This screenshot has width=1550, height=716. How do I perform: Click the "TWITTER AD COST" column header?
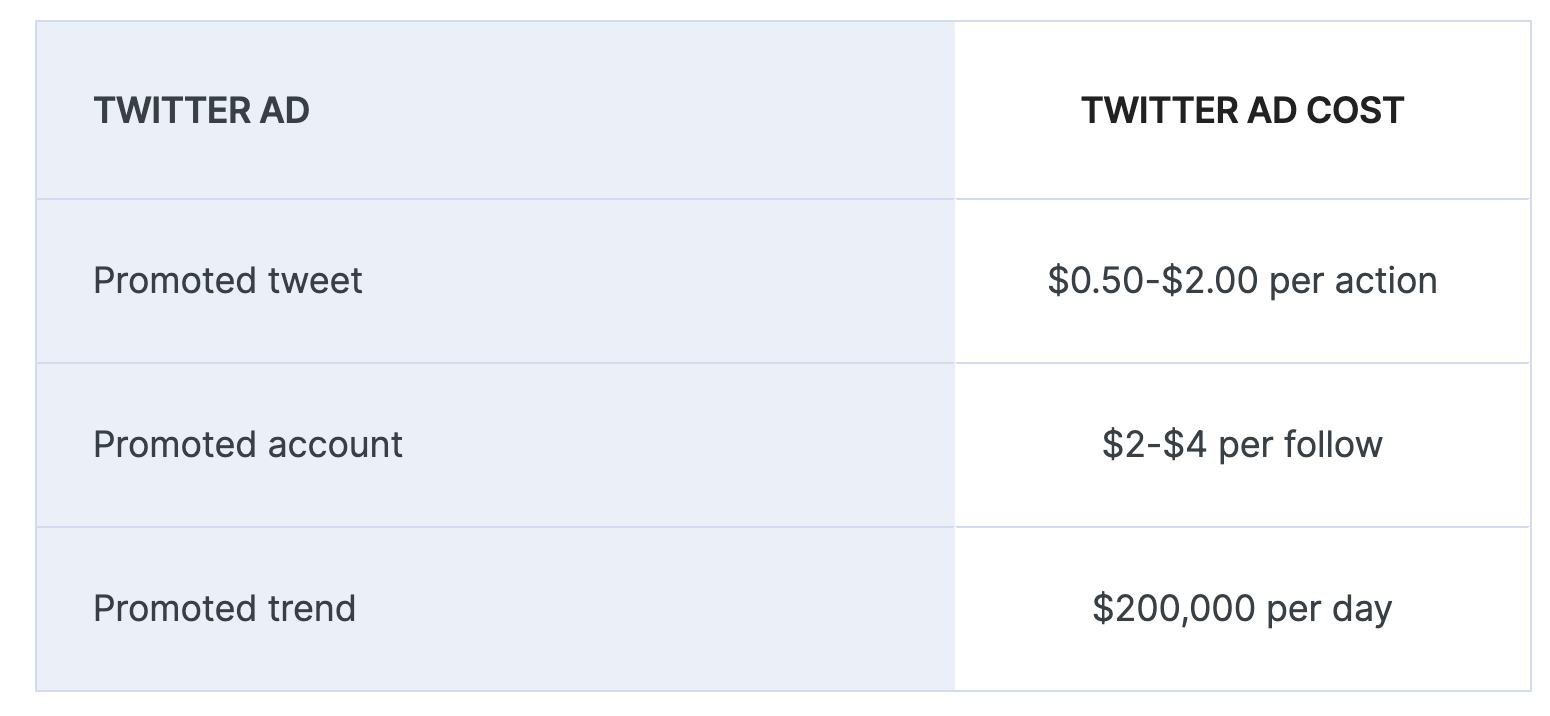[x=1242, y=110]
